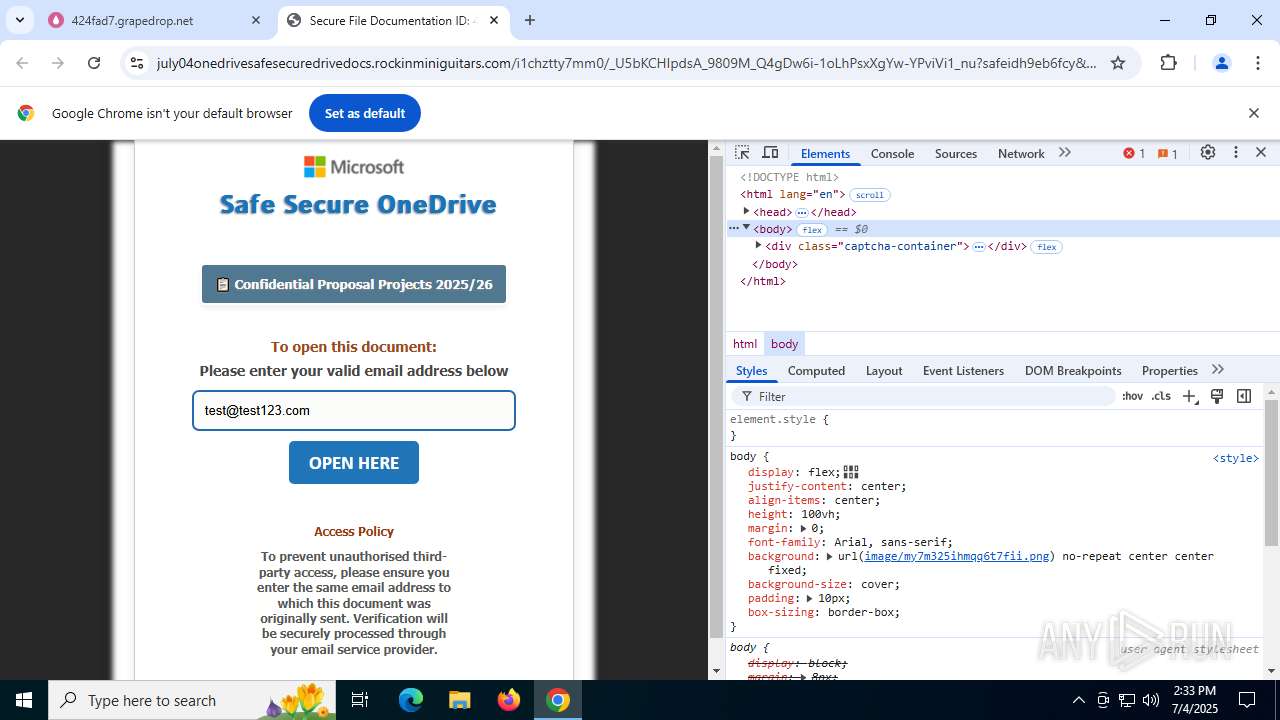Viewport: 1280px width, 720px height.
Task: Toggle the computed styles sidebar icon
Action: pos(1244,397)
